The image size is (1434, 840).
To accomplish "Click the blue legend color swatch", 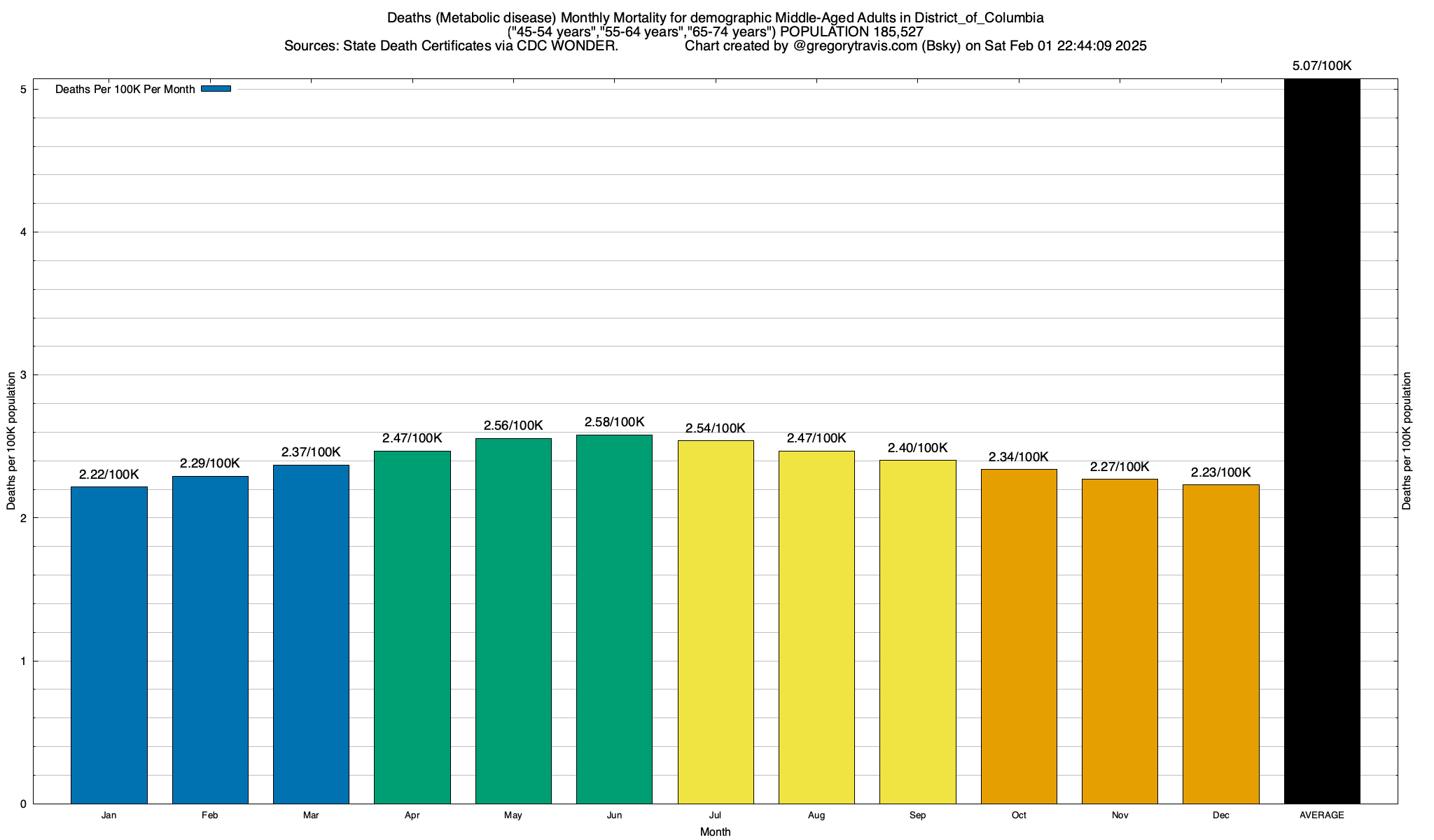I will click(216, 89).
